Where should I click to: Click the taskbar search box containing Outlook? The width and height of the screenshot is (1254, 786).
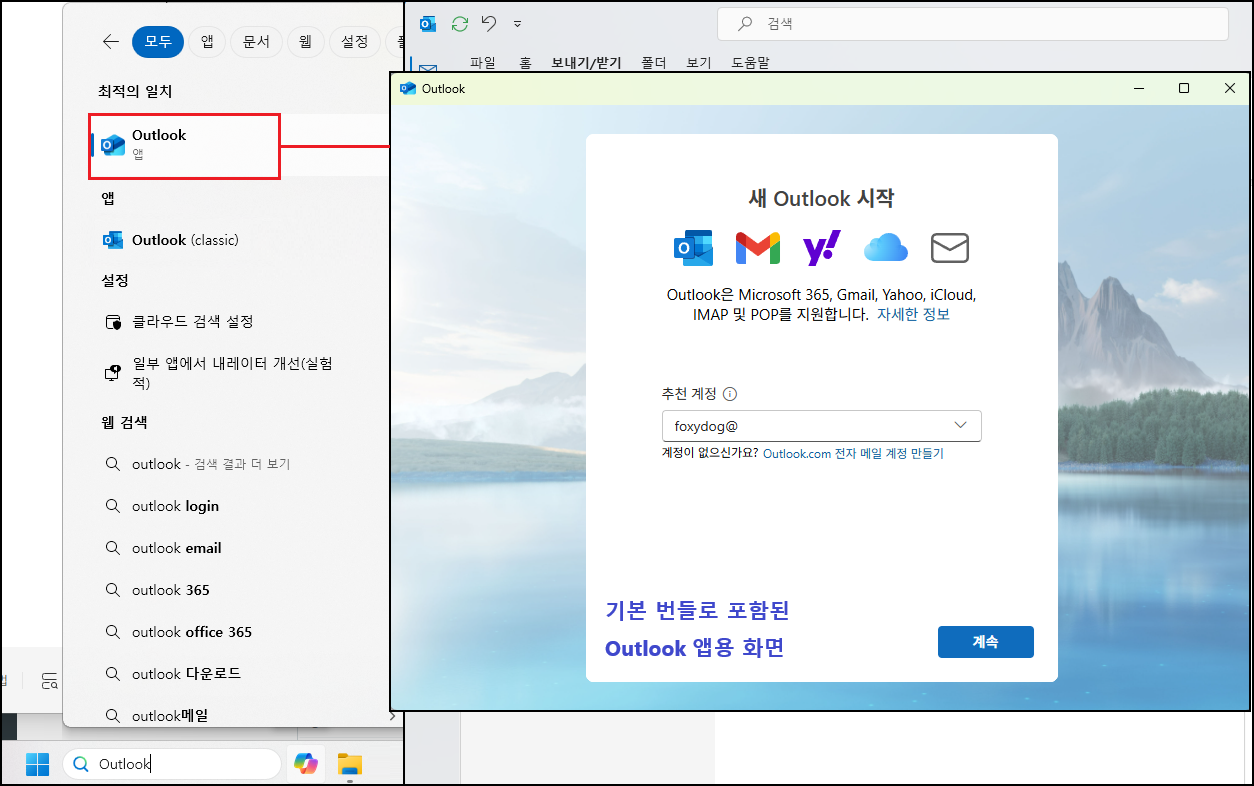172,764
